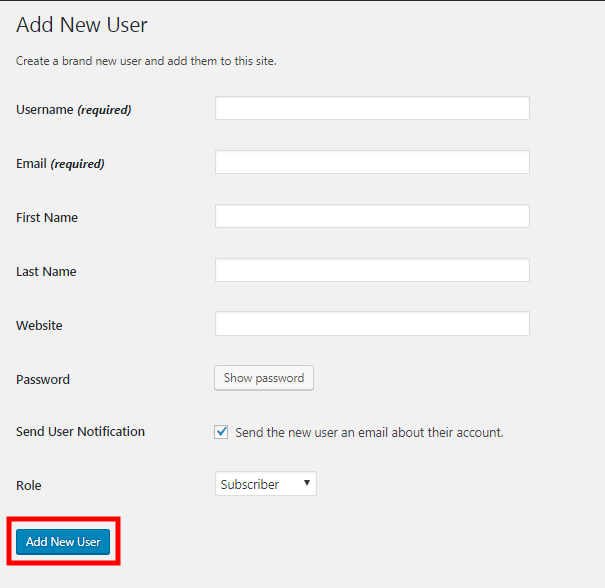
Task: Click the 'Email (required)' label
Action: pyautogui.click(x=60, y=164)
